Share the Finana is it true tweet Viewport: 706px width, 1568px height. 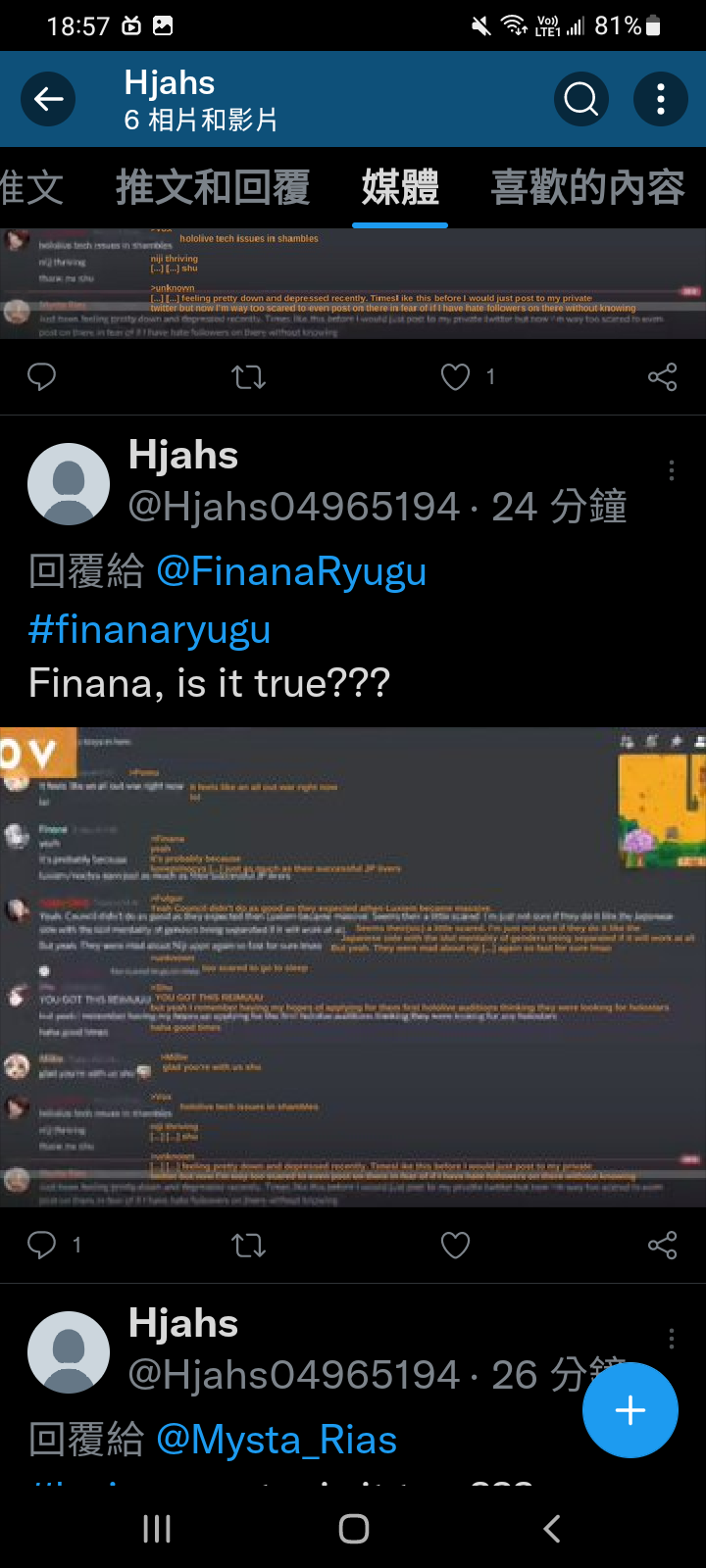pyautogui.click(x=663, y=1245)
